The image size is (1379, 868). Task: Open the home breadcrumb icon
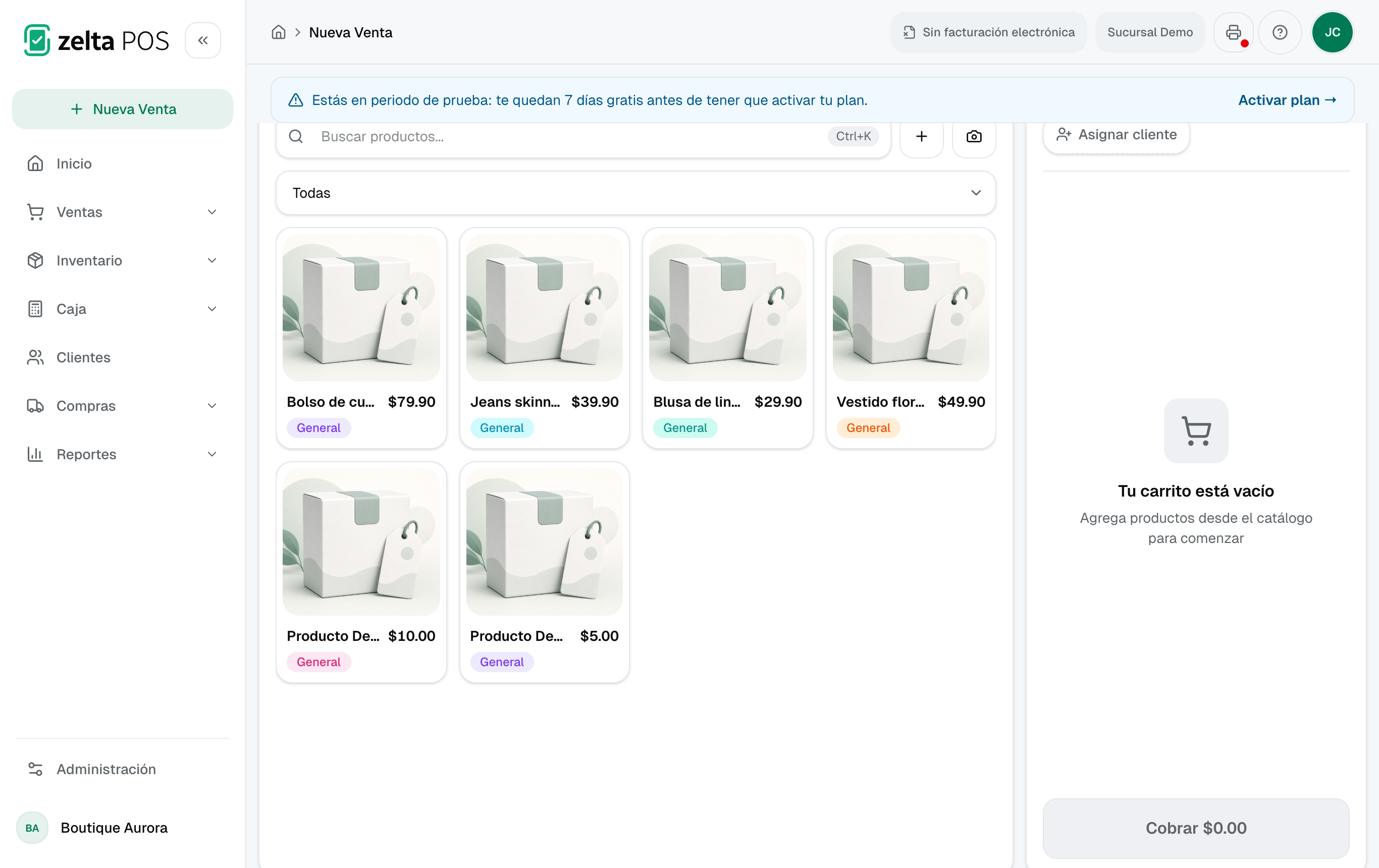point(278,32)
